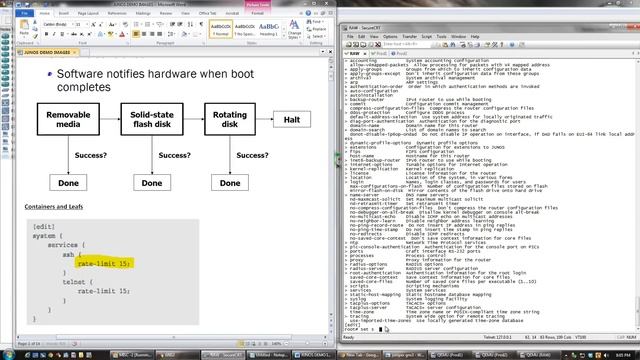The height and width of the screenshot is (360, 640).
Task: Click the Sort icon in Paragraph group
Action: point(190,24)
